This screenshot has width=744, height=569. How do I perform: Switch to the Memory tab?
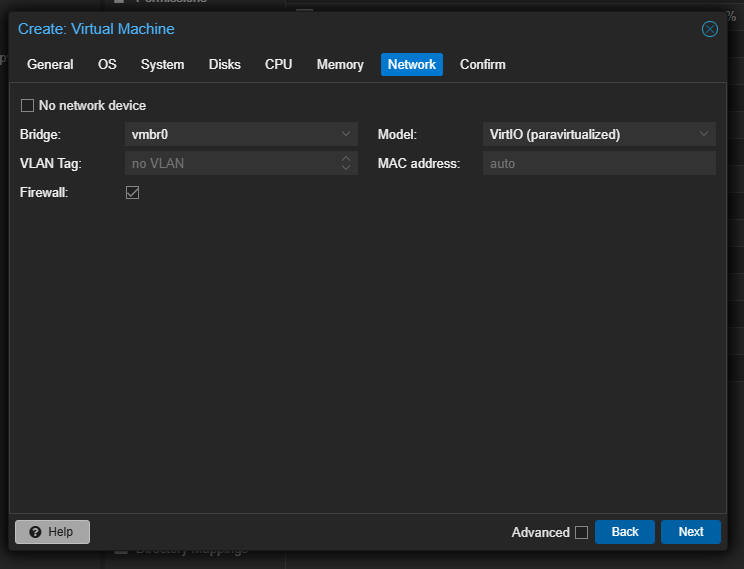click(340, 65)
